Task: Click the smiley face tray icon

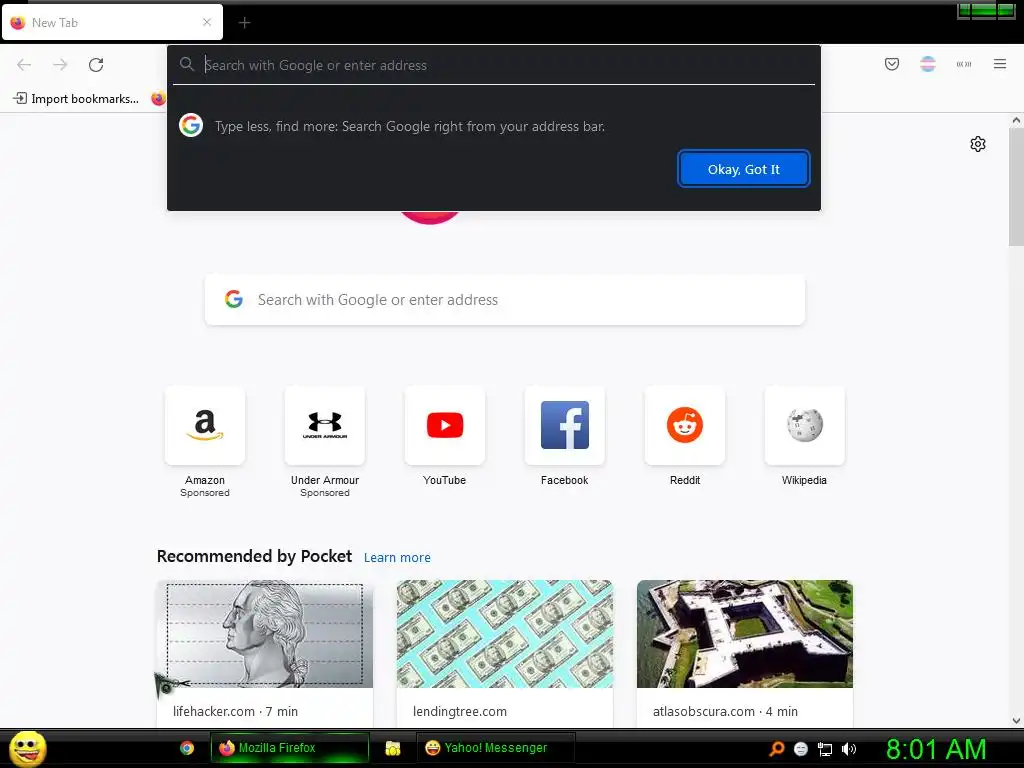Action: pos(801,749)
